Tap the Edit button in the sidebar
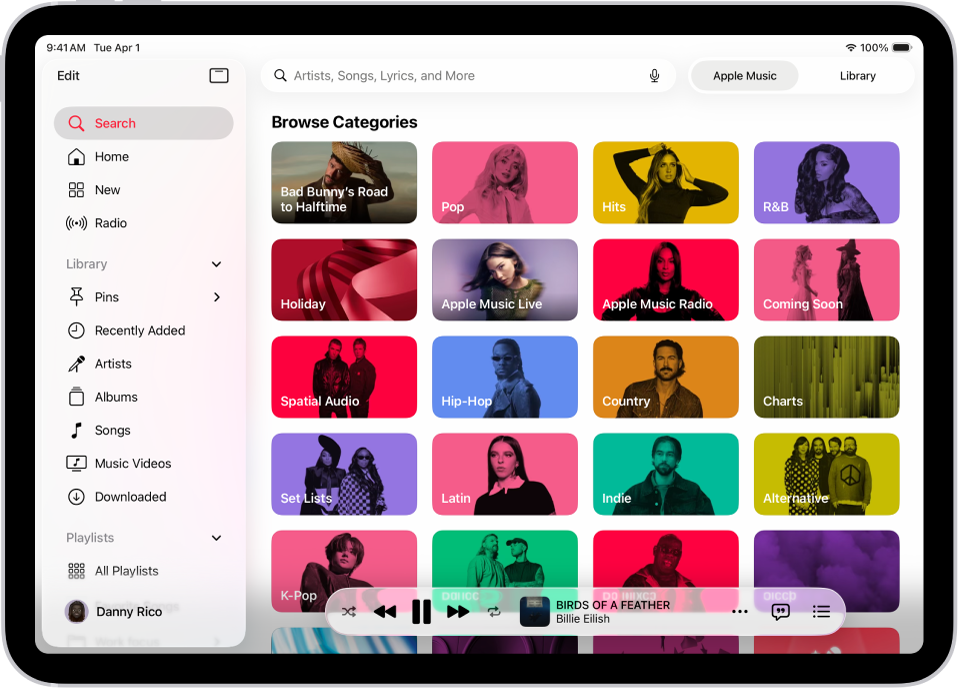The image size is (960, 690). pos(68,75)
